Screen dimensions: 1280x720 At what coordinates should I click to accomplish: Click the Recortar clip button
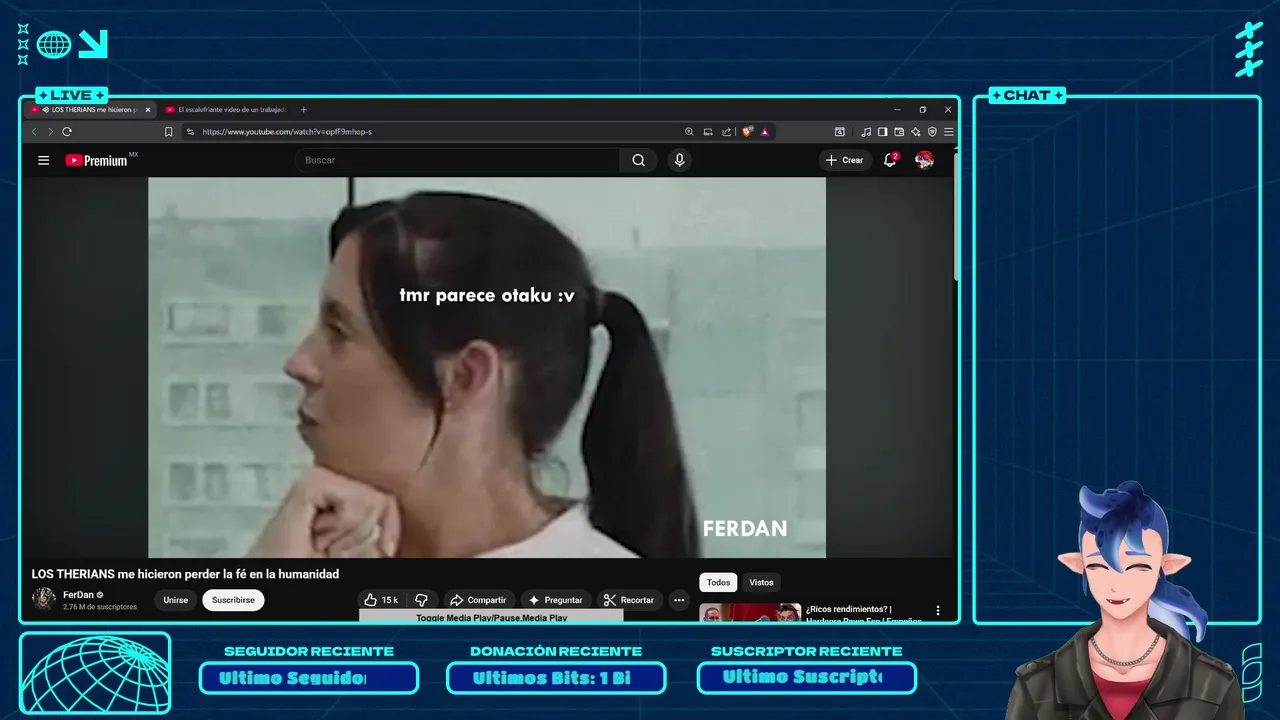629,600
